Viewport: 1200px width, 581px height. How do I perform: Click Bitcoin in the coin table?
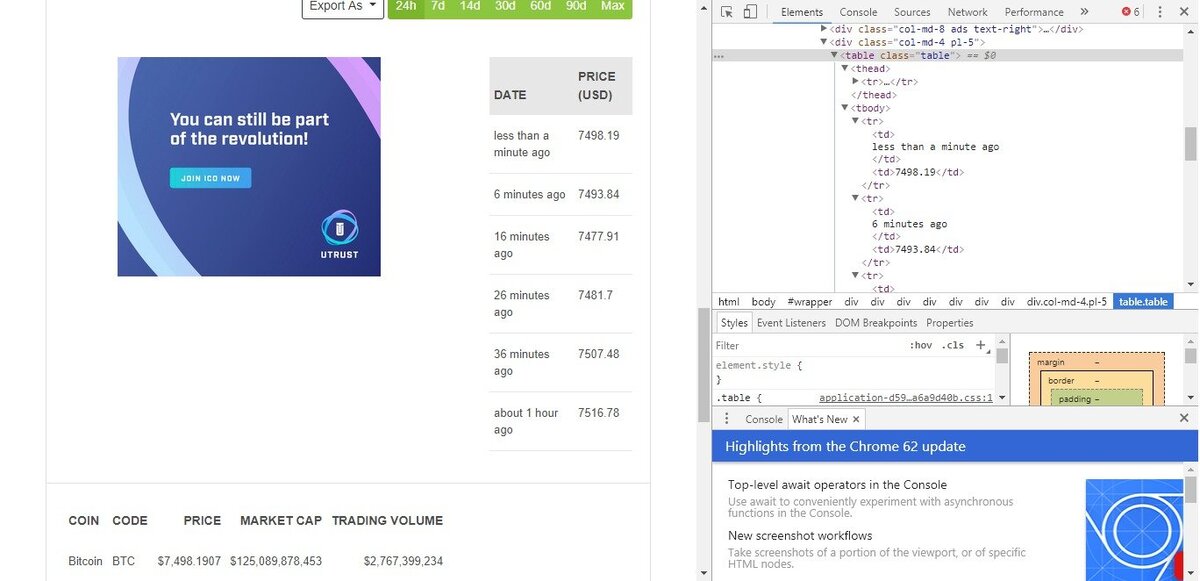pyautogui.click(x=85, y=561)
